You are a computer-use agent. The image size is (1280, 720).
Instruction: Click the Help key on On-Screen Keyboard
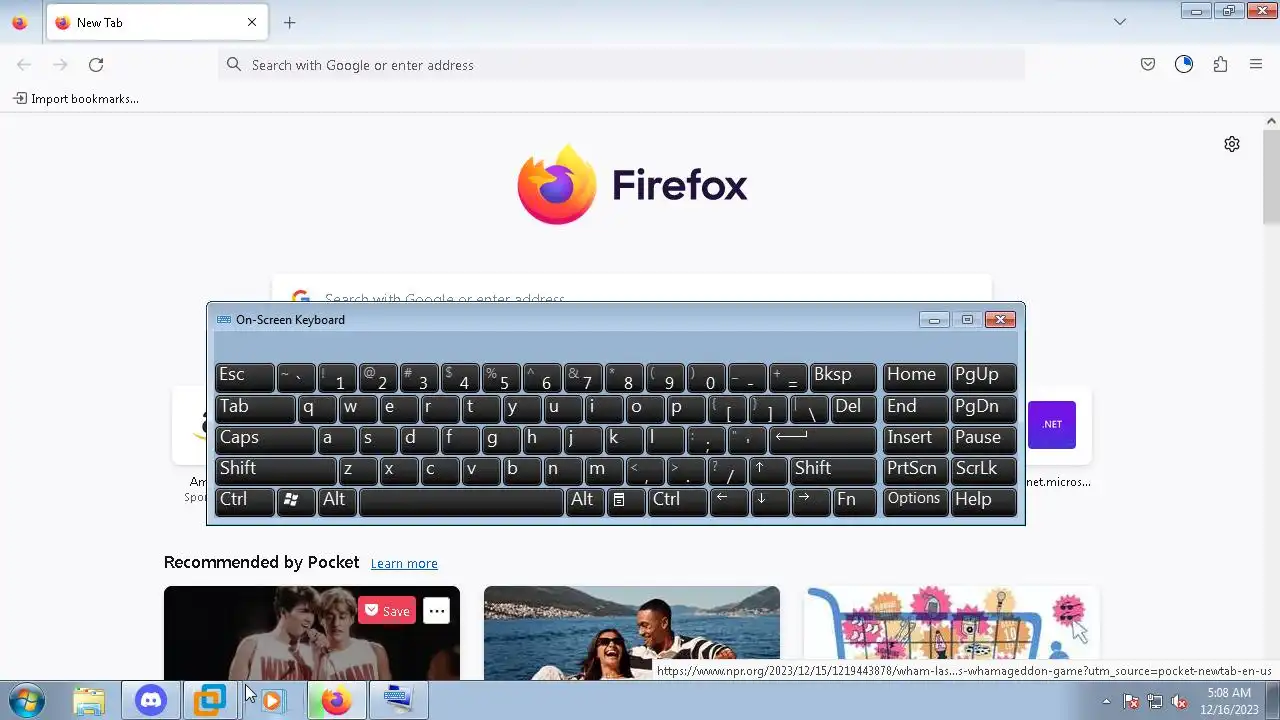(983, 501)
